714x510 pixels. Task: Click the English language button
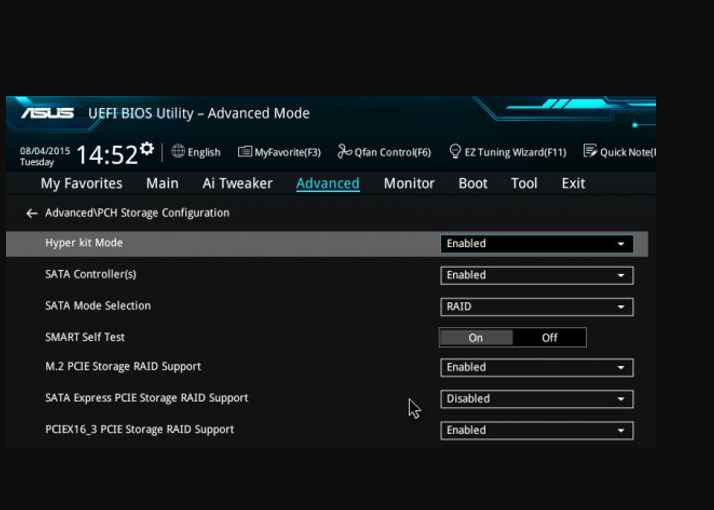(196, 152)
